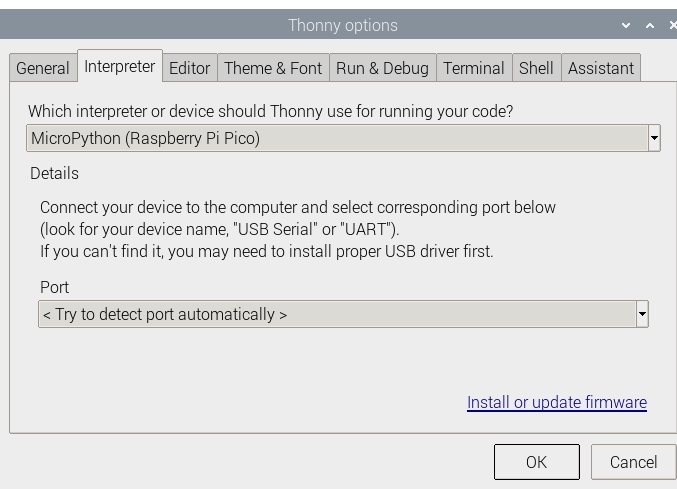This screenshot has height=489, width=677.
Task: Open the Run & Debug tab
Action: [382, 68]
